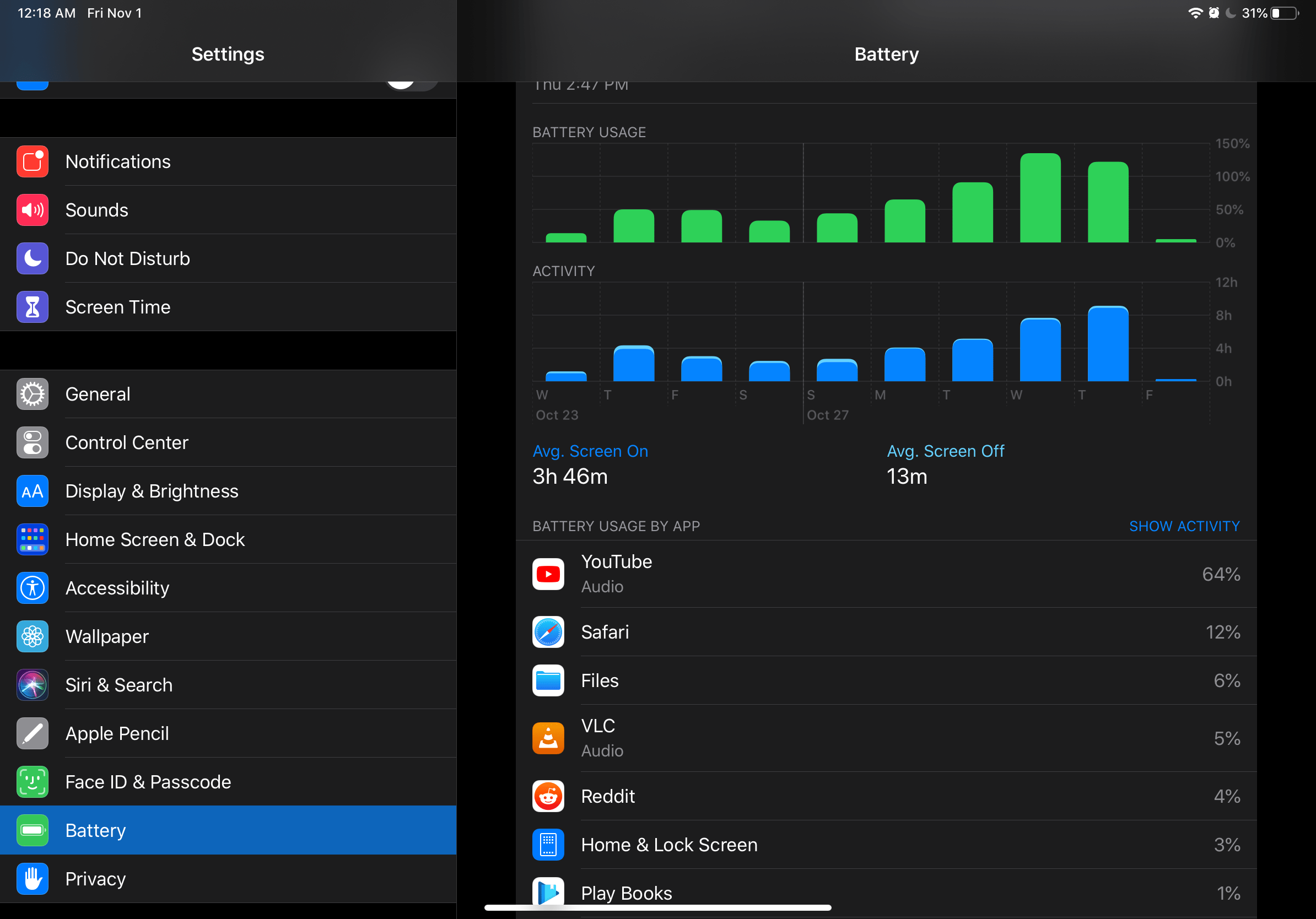Viewport: 1316px width, 919px height.
Task: Tap SHOW ACTIVITY link
Action: tap(1184, 526)
